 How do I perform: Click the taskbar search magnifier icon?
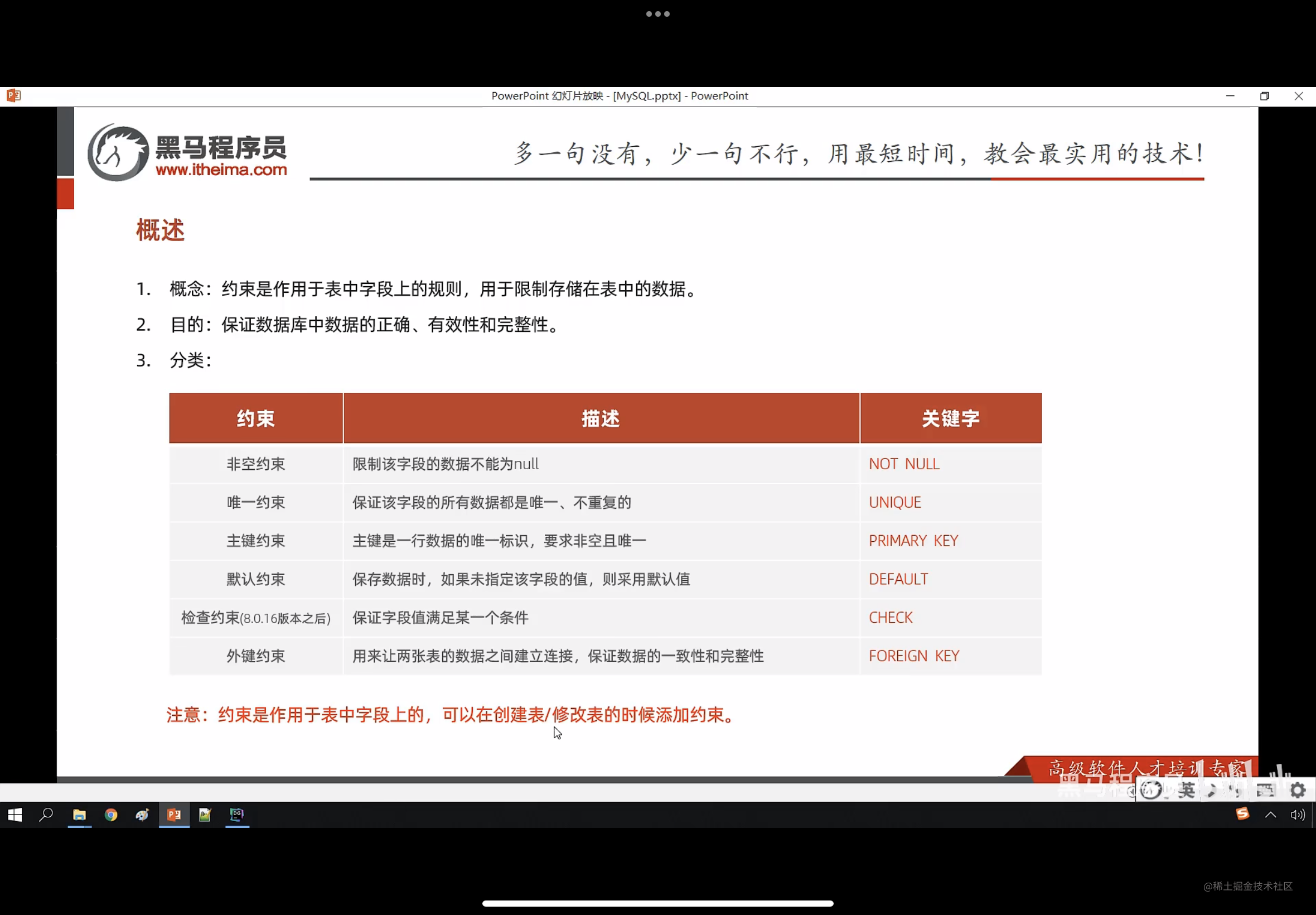coord(46,814)
